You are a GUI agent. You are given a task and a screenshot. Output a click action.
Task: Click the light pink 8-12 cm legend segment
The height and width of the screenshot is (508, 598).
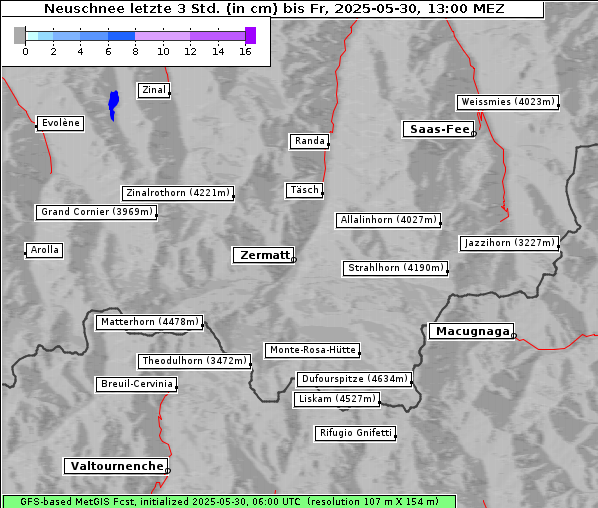pyautogui.click(x=163, y=36)
